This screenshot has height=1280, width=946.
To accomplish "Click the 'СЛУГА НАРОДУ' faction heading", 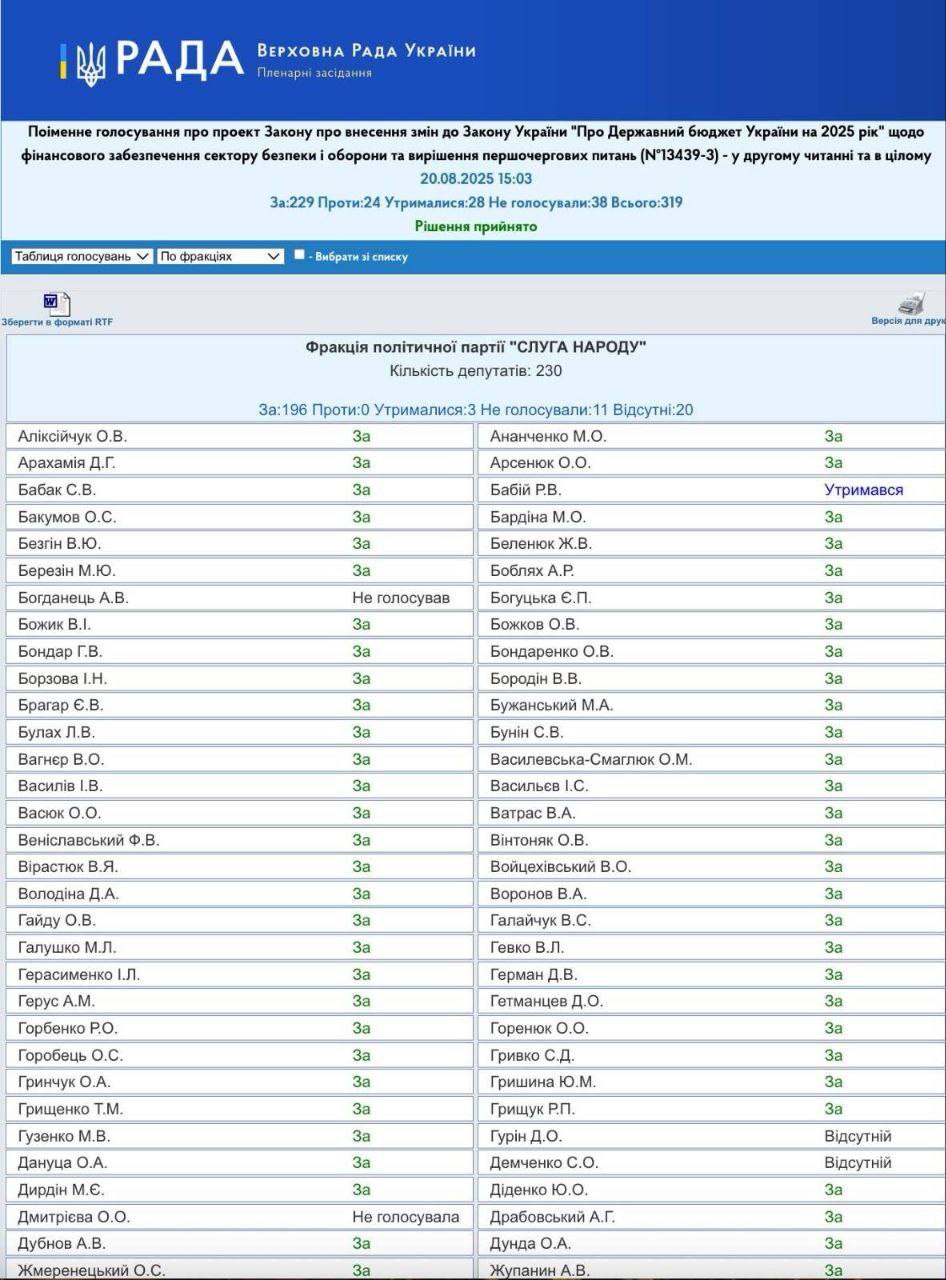I will click(x=476, y=347).
